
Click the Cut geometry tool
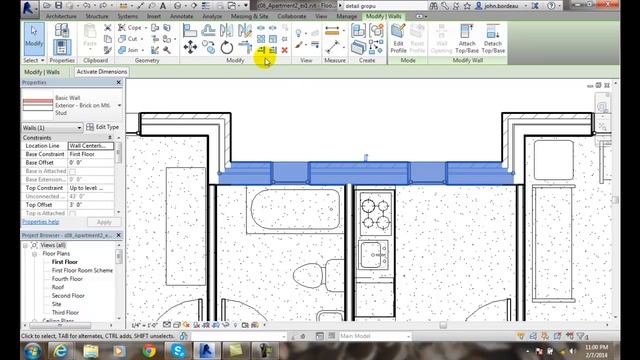point(129,39)
